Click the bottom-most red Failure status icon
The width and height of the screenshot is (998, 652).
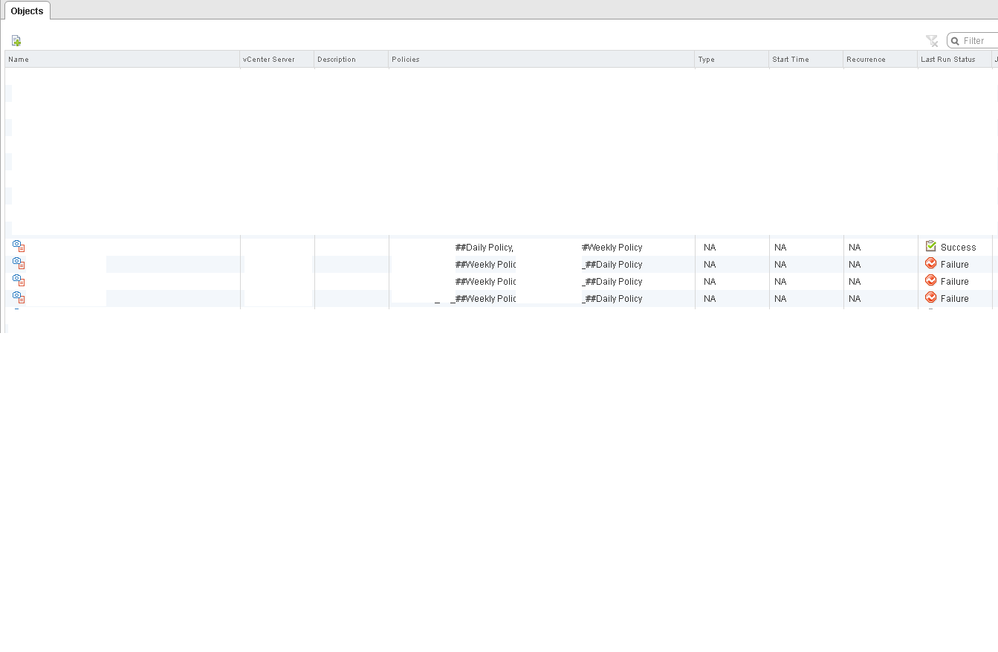[931, 298]
